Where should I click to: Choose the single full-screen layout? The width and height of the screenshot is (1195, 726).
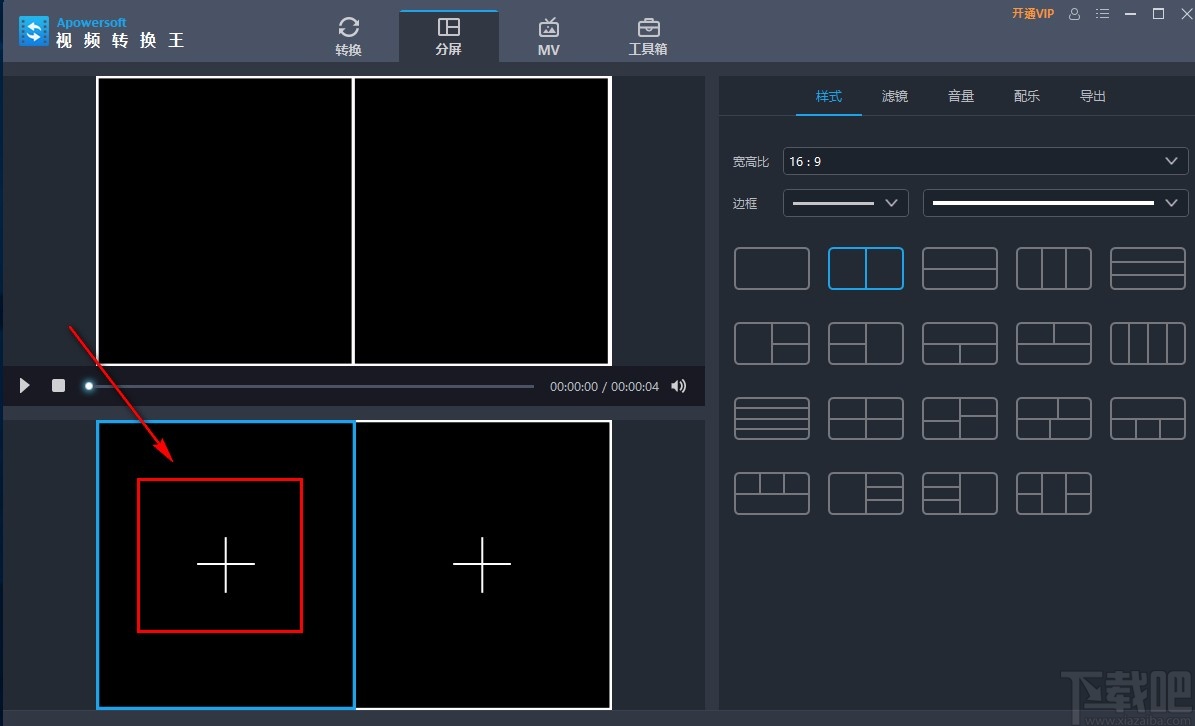point(771,268)
